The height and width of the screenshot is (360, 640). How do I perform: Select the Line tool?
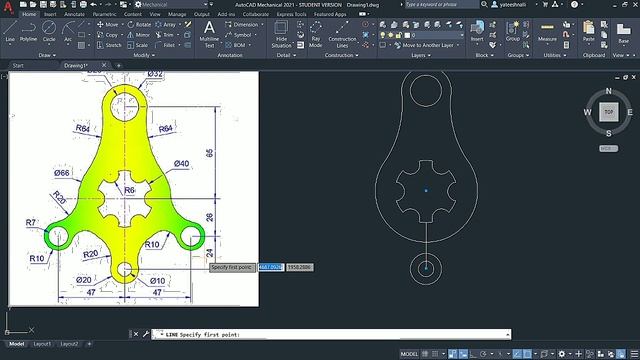click(x=10, y=32)
